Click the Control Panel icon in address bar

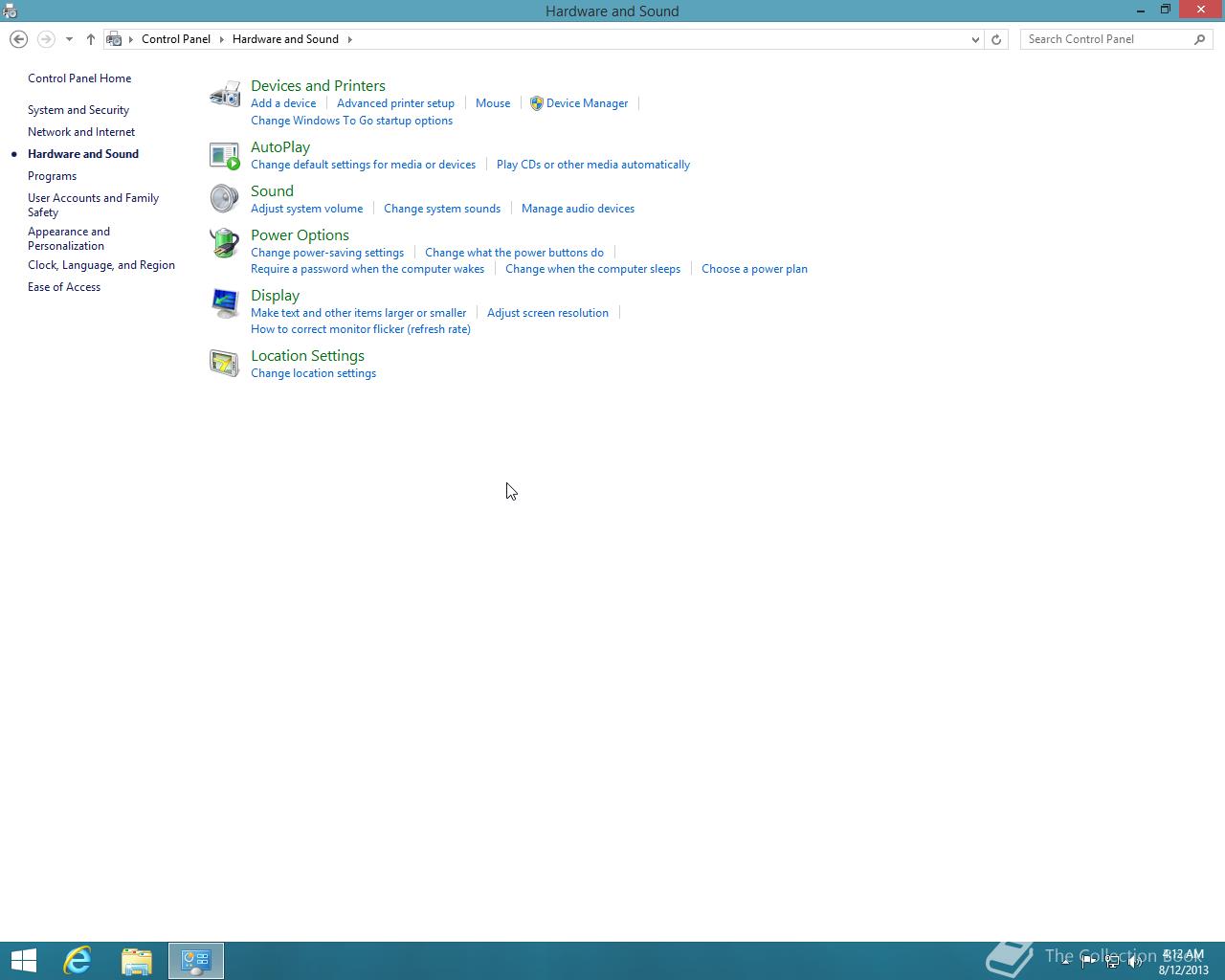[115, 39]
